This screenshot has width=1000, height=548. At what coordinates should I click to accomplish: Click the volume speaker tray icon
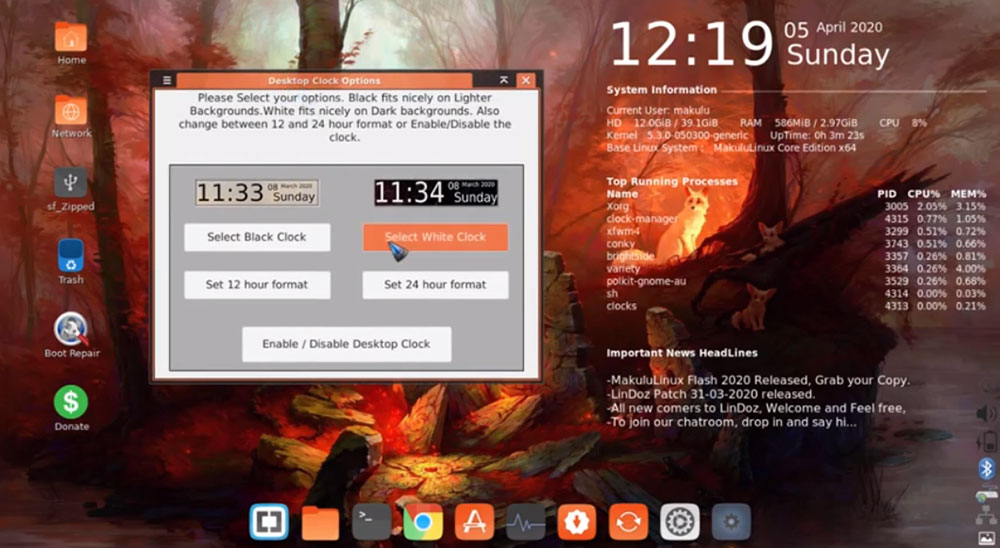(986, 414)
